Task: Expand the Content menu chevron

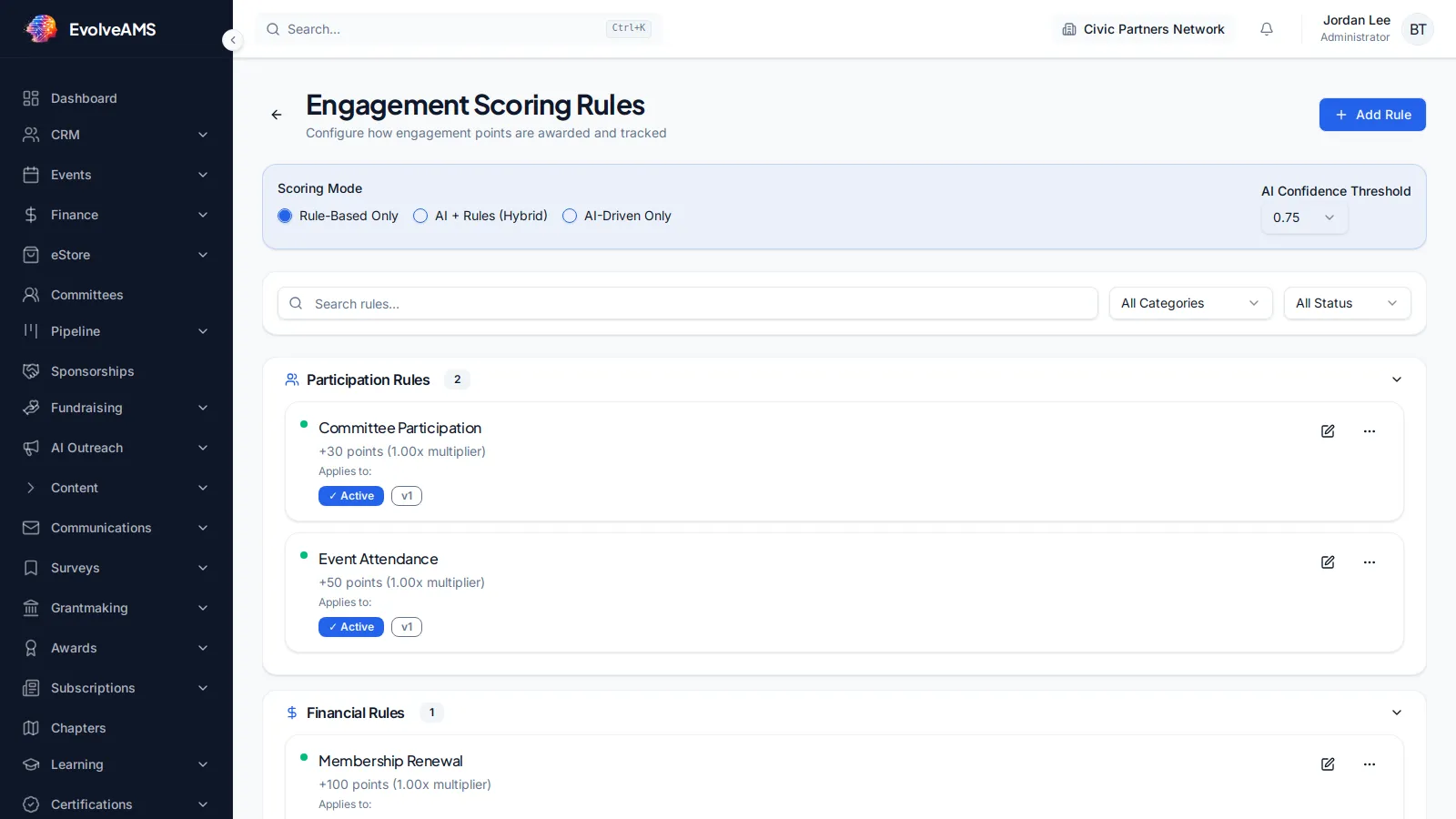Action: [x=203, y=488]
